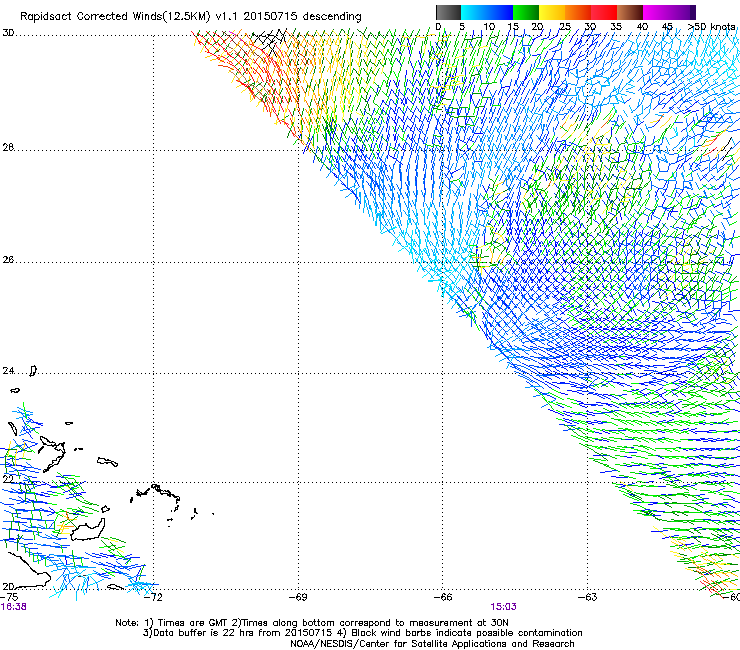Screen dimensions: 740x650
Task: Select the cyan 5-10 knots legend swatch
Action: [x=474, y=12]
